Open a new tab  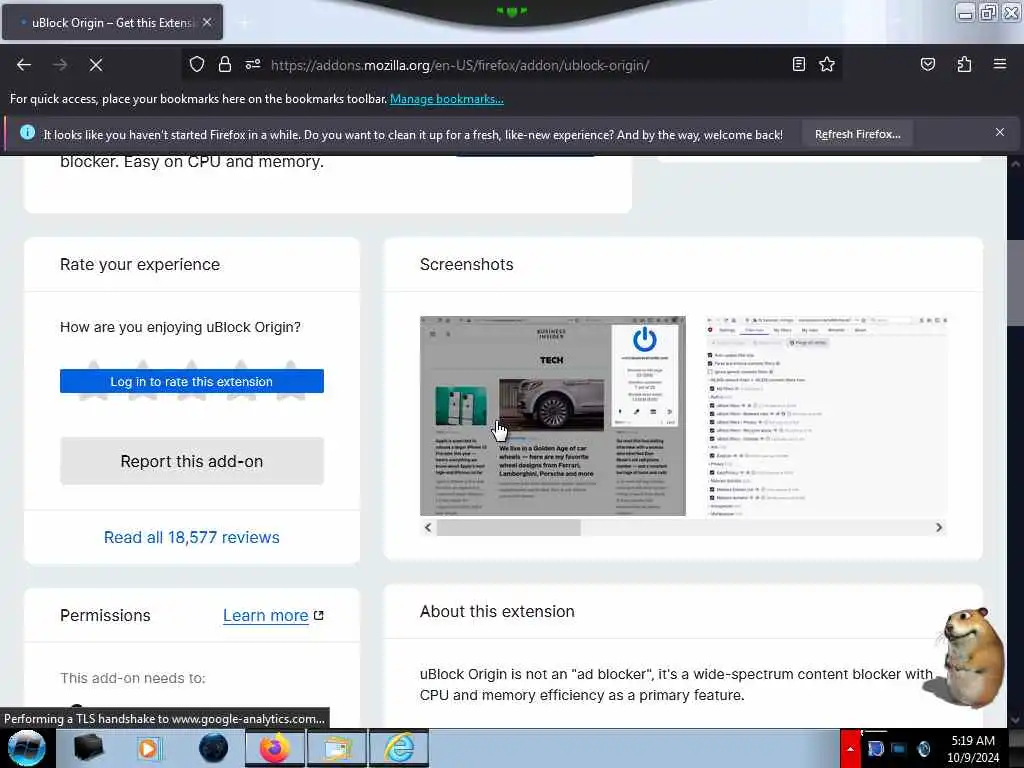(x=244, y=23)
